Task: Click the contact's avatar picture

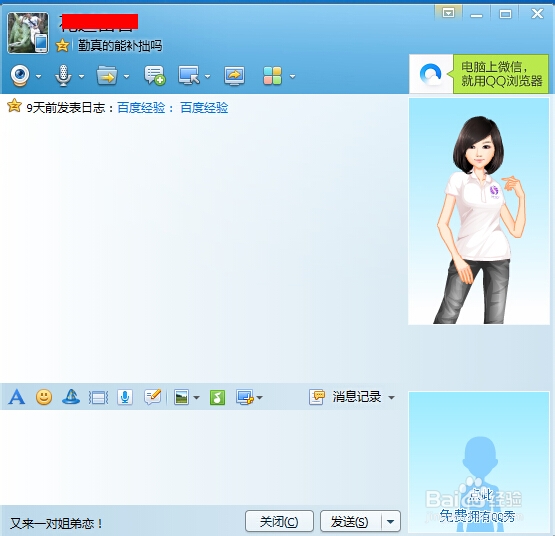Action: pos(28,33)
